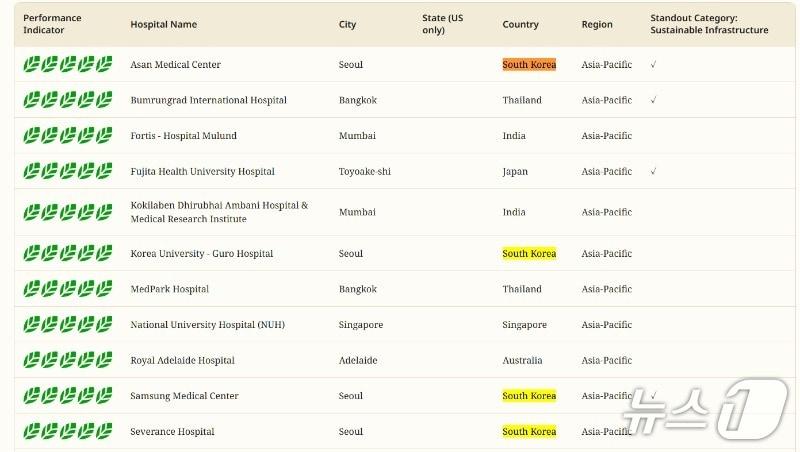Click the leaf rating icons for Fujita Health University Hospital
Screen dimensions: 800x452
click(x=68, y=171)
